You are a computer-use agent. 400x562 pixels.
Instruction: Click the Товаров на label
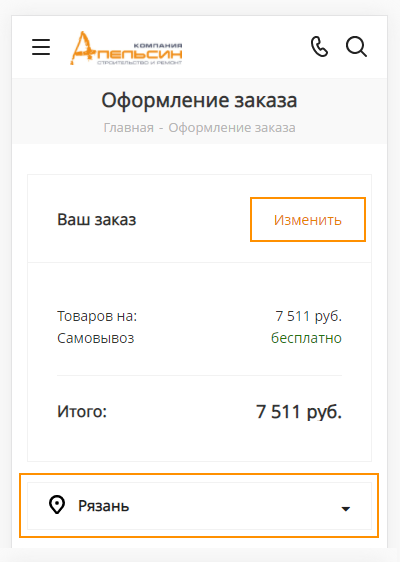(x=97, y=316)
